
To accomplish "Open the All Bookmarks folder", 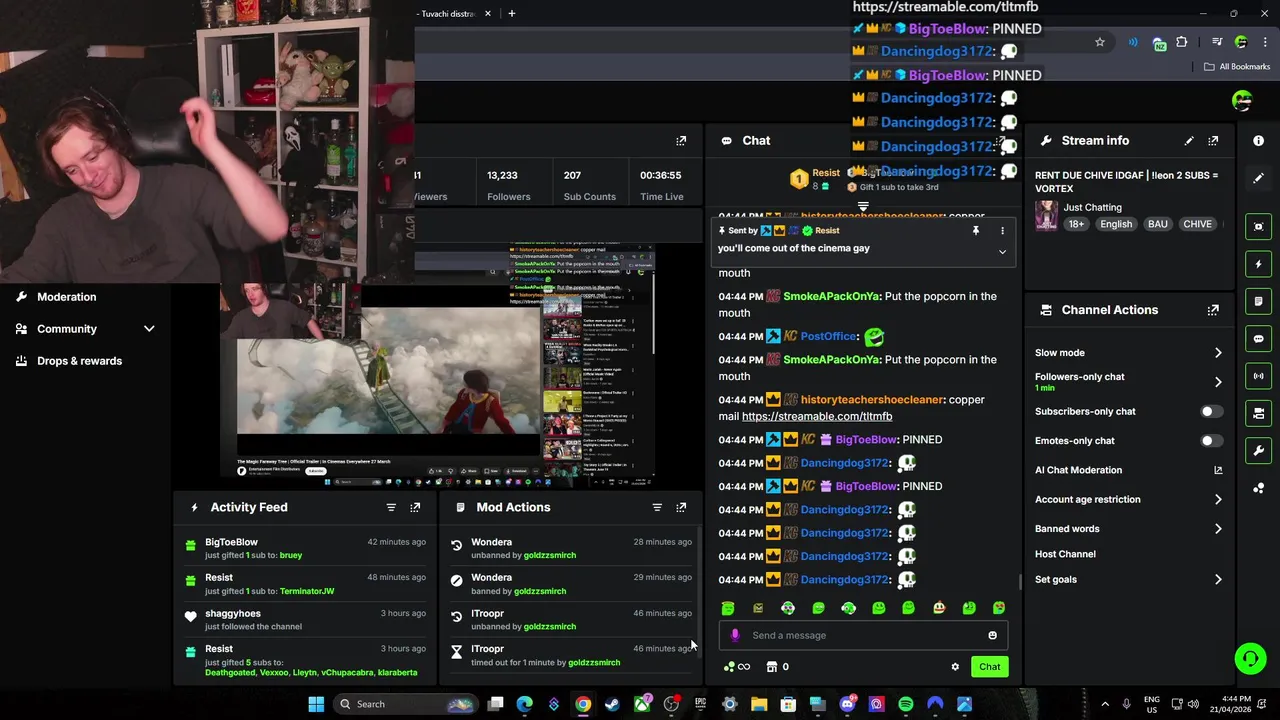I will [x=1237, y=67].
